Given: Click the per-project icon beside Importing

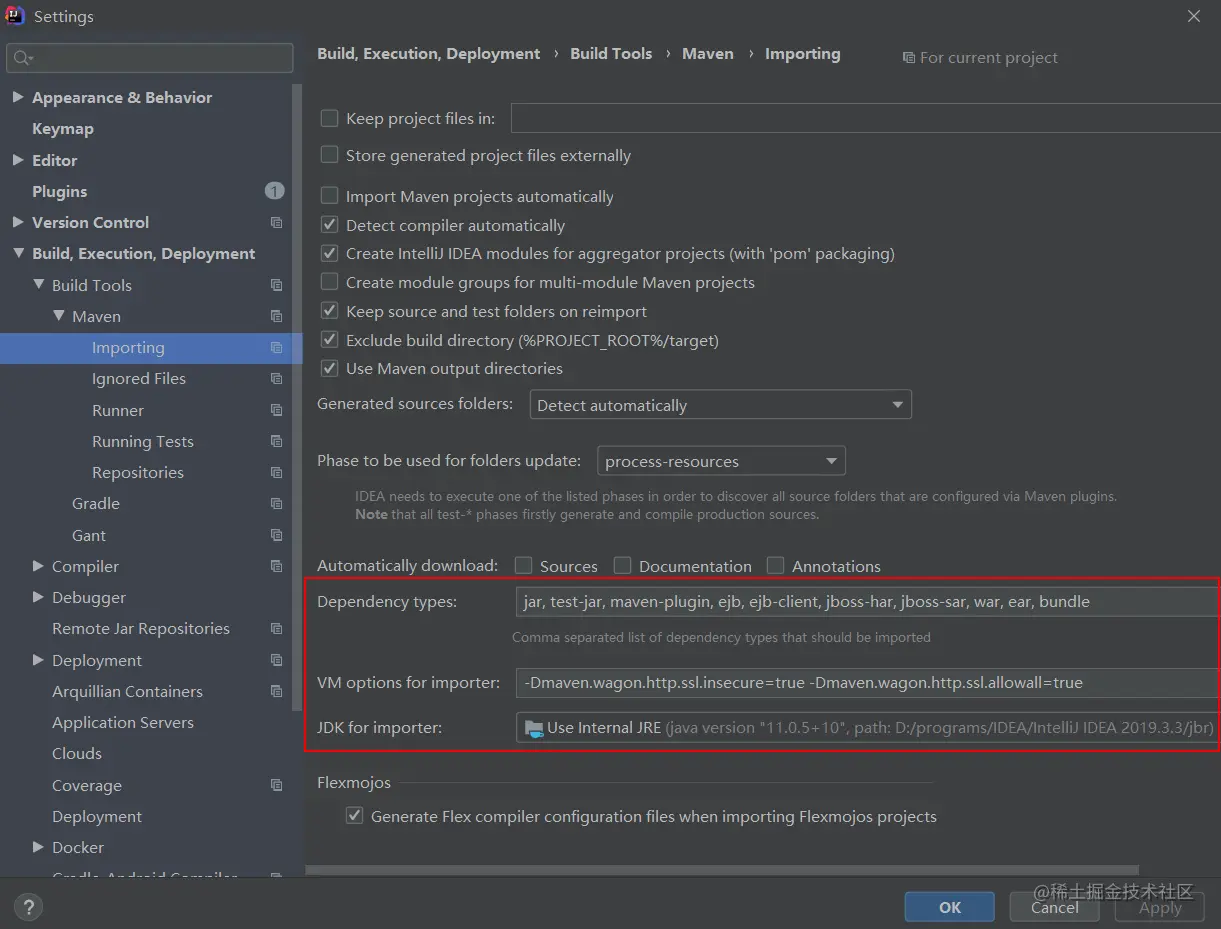Looking at the screenshot, I should (276, 348).
